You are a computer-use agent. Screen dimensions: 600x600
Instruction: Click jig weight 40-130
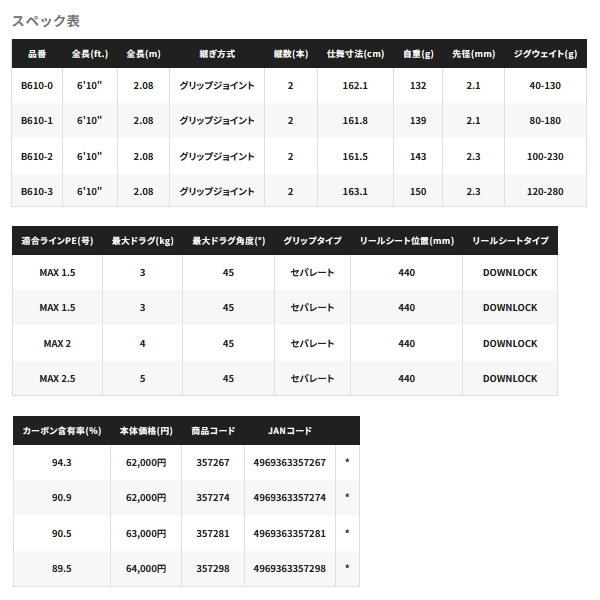tap(545, 86)
